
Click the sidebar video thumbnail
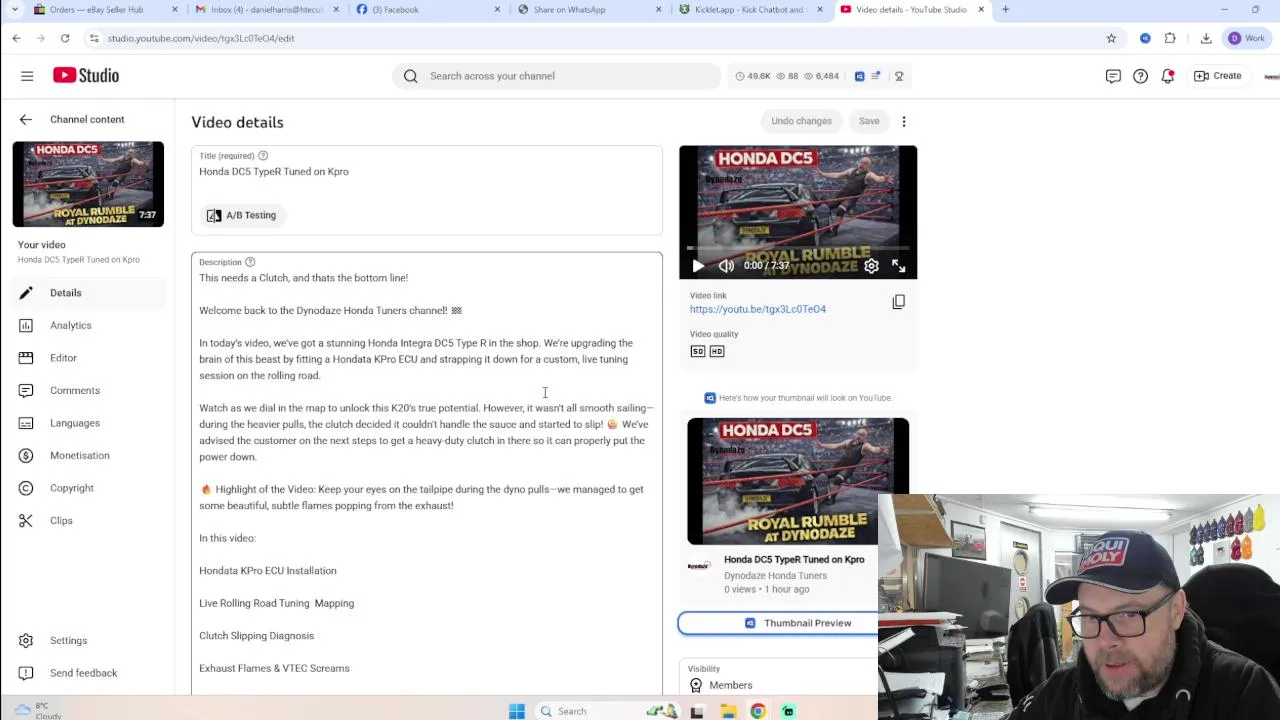tap(88, 184)
